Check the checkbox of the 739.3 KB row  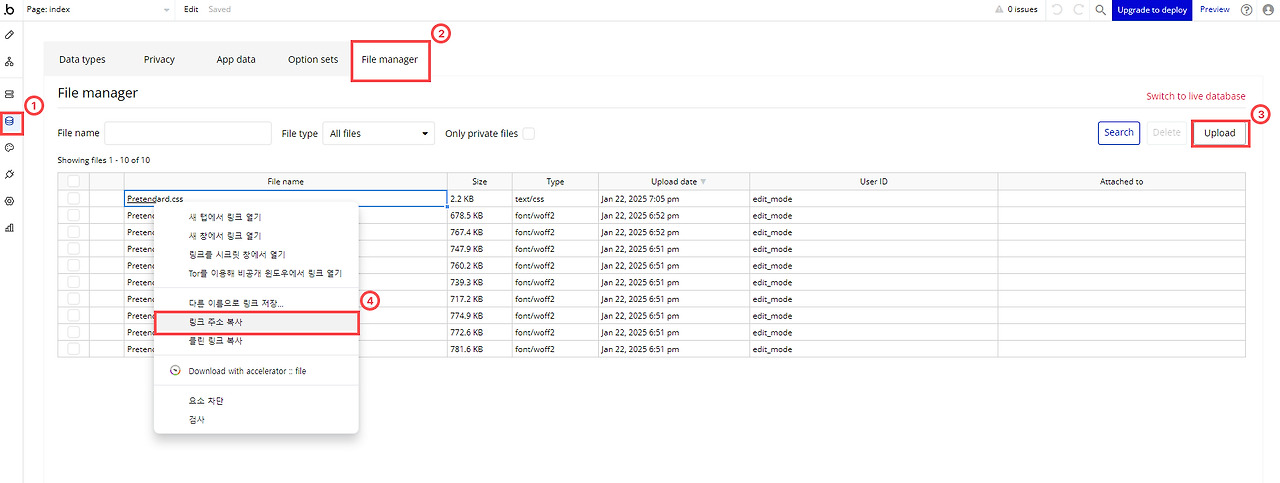pyautogui.click(x=73, y=283)
